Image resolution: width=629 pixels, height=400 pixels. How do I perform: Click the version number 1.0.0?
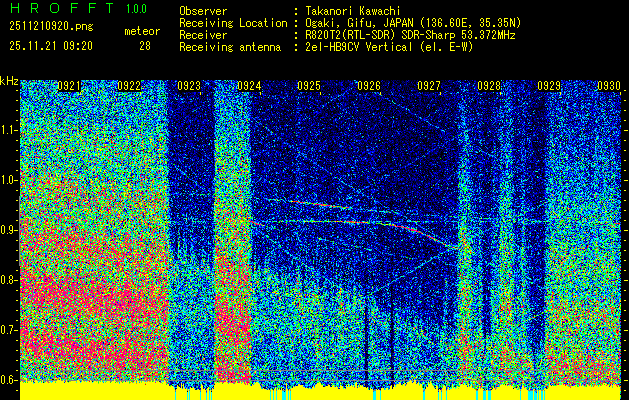136,8
